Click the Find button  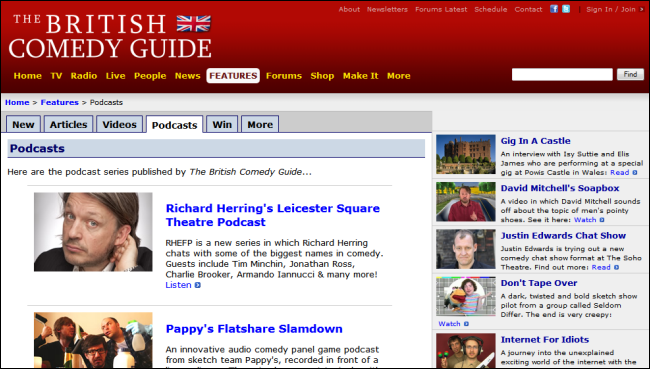630,75
